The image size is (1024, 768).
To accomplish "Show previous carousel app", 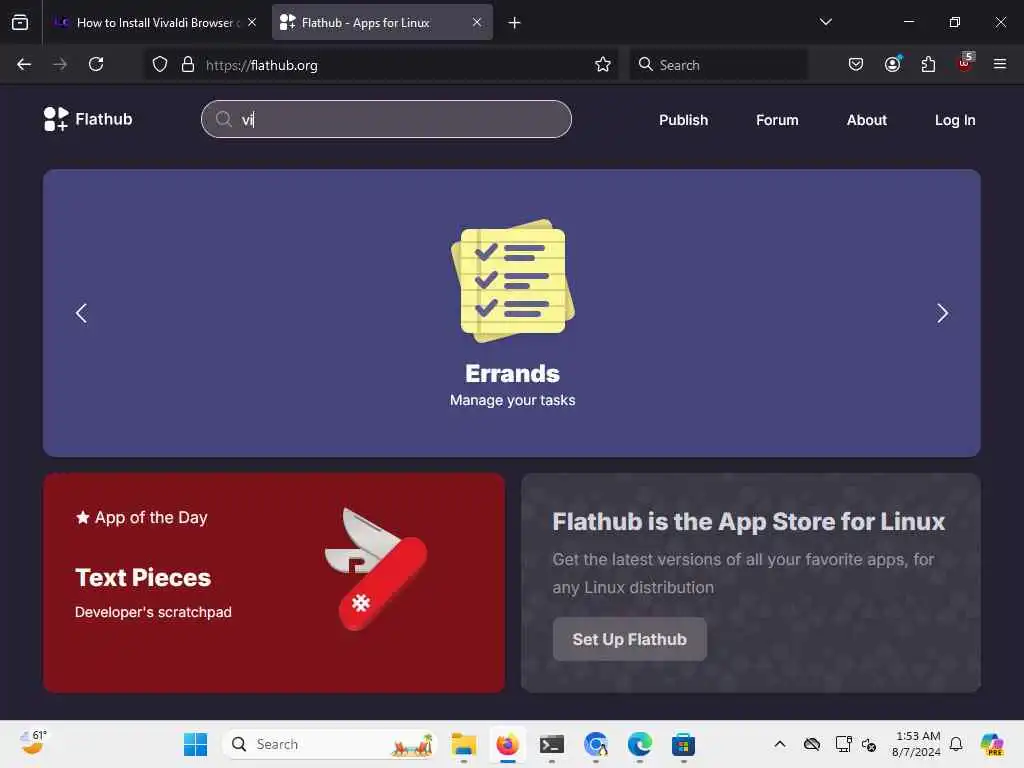I will (x=82, y=313).
